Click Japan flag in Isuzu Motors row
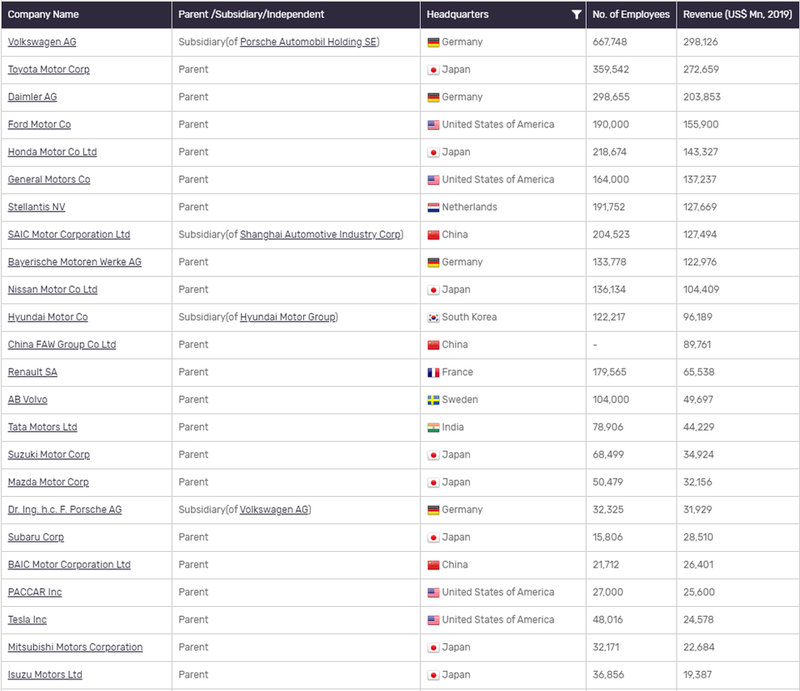 (433, 676)
